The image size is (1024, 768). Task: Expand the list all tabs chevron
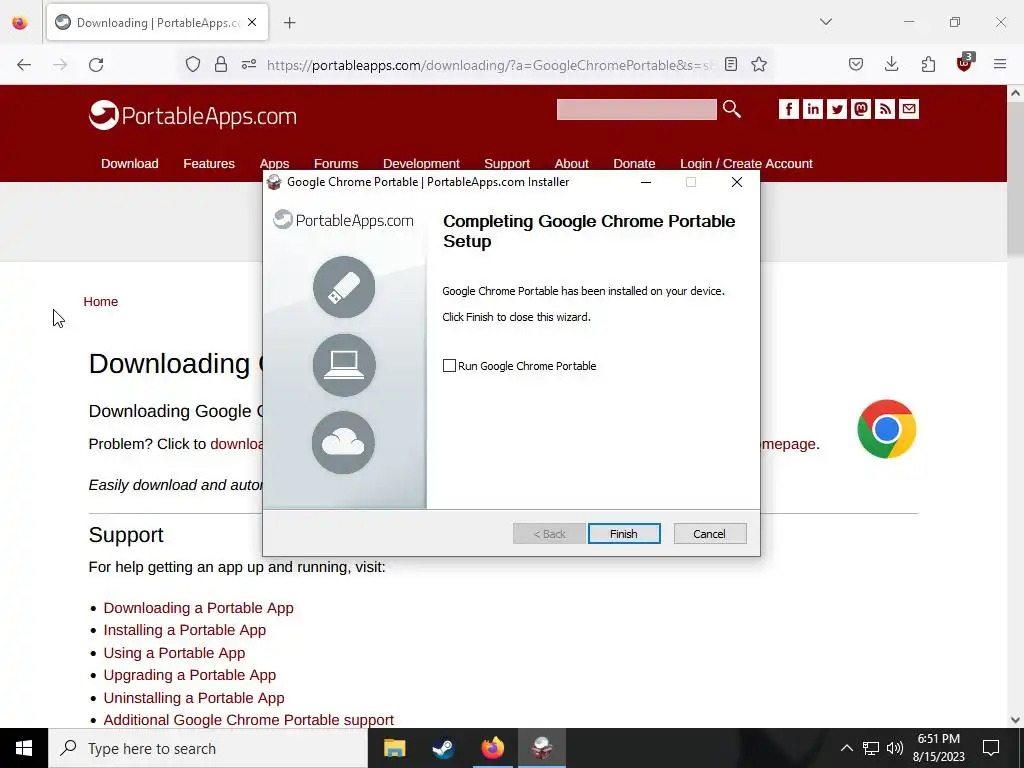[826, 22]
